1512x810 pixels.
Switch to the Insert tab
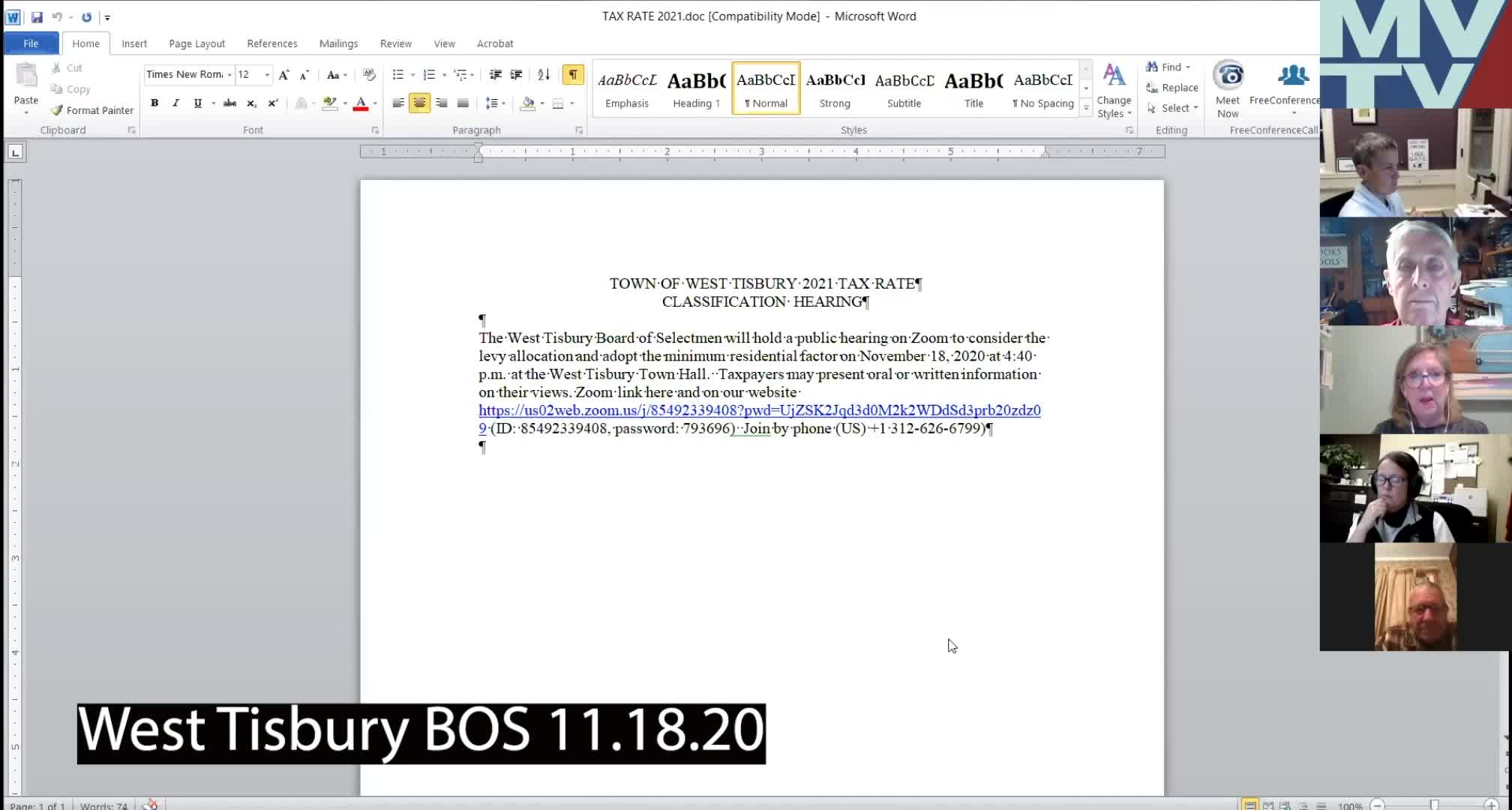point(134,43)
